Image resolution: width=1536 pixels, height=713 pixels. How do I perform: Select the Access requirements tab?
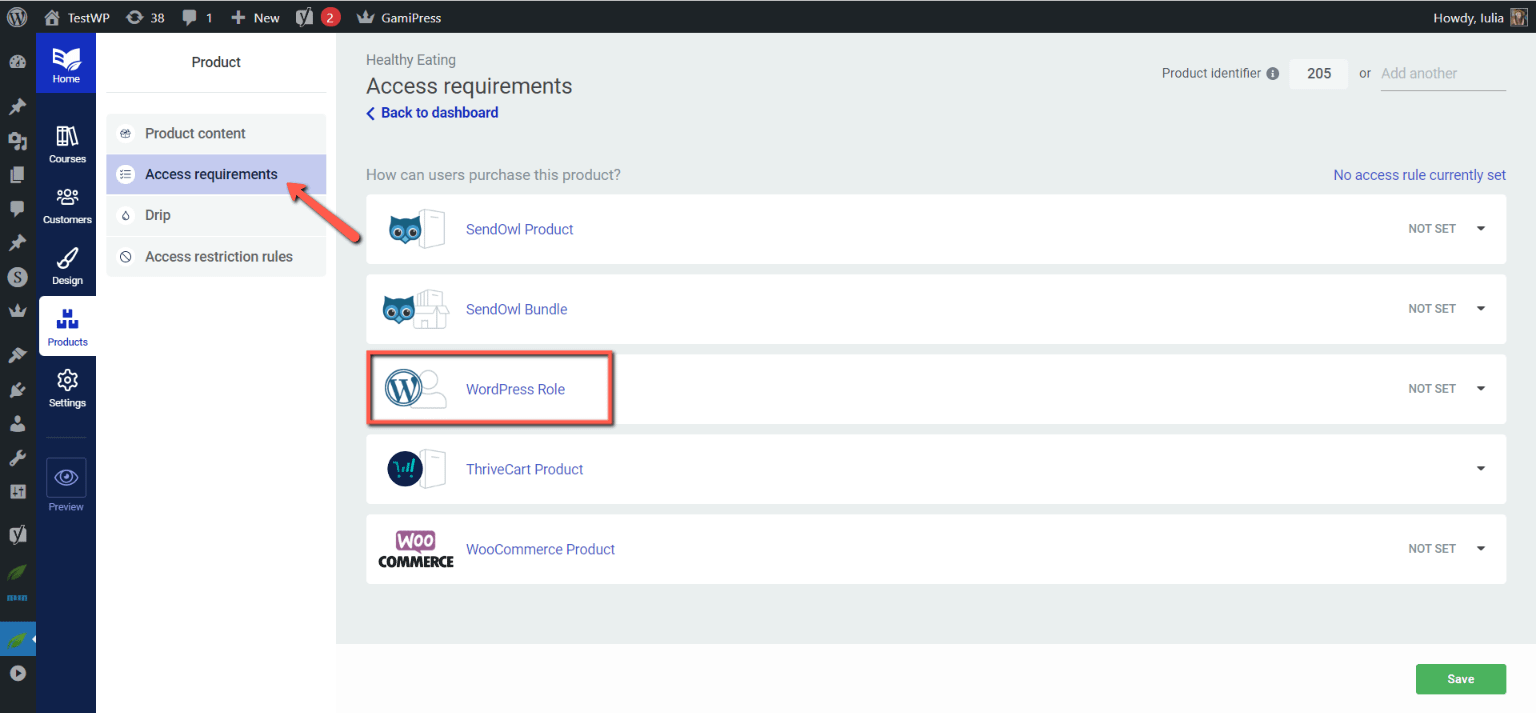pyautogui.click(x=216, y=174)
